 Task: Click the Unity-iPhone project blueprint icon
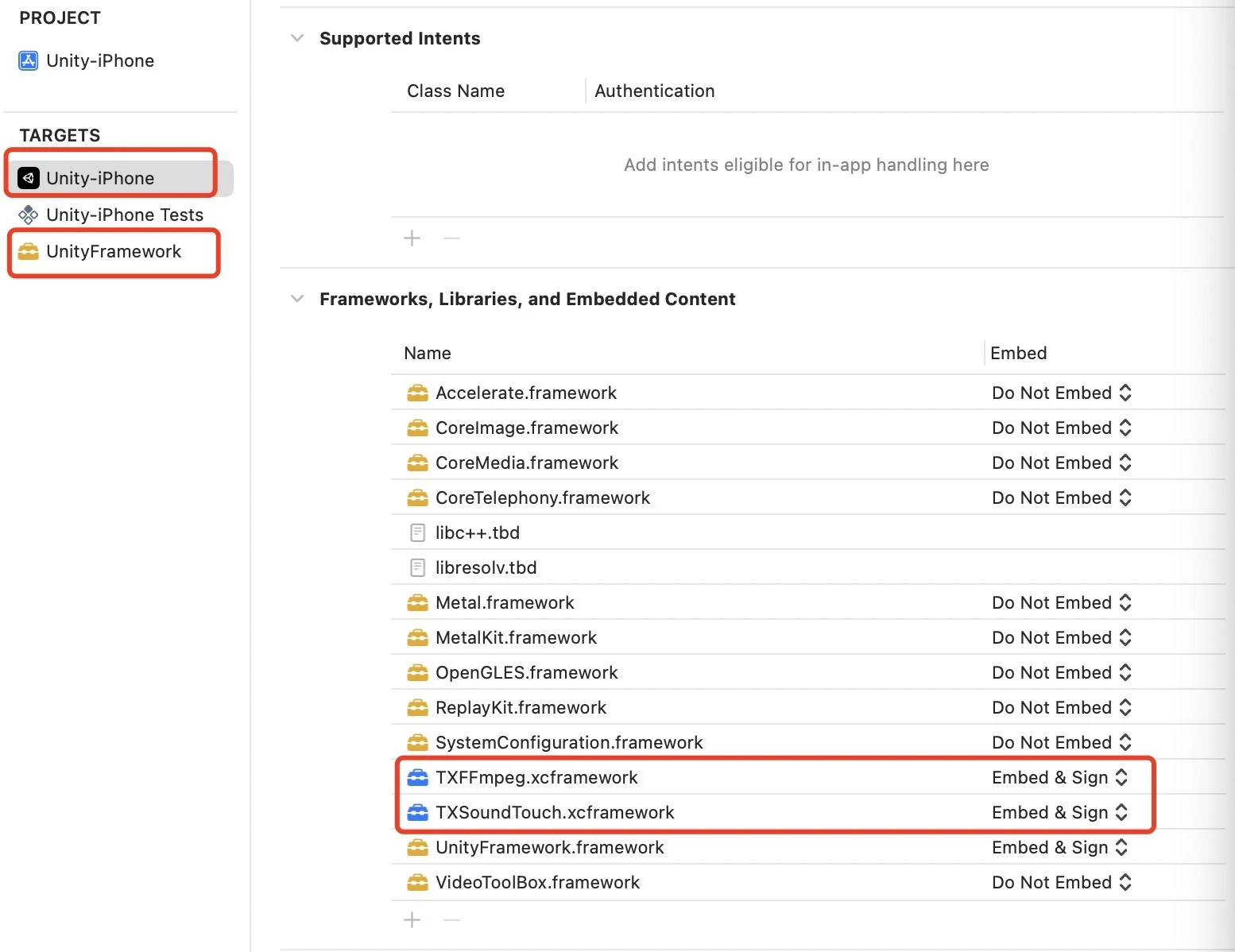click(x=29, y=61)
